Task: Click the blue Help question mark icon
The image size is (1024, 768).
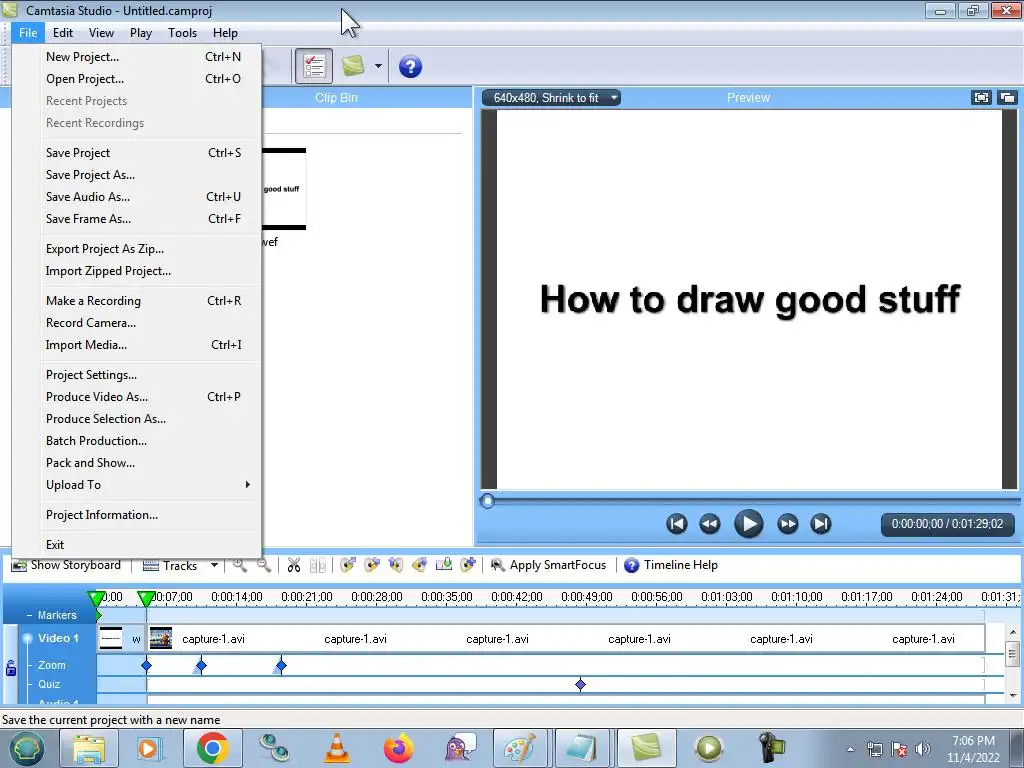Action: [x=410, y=67]
